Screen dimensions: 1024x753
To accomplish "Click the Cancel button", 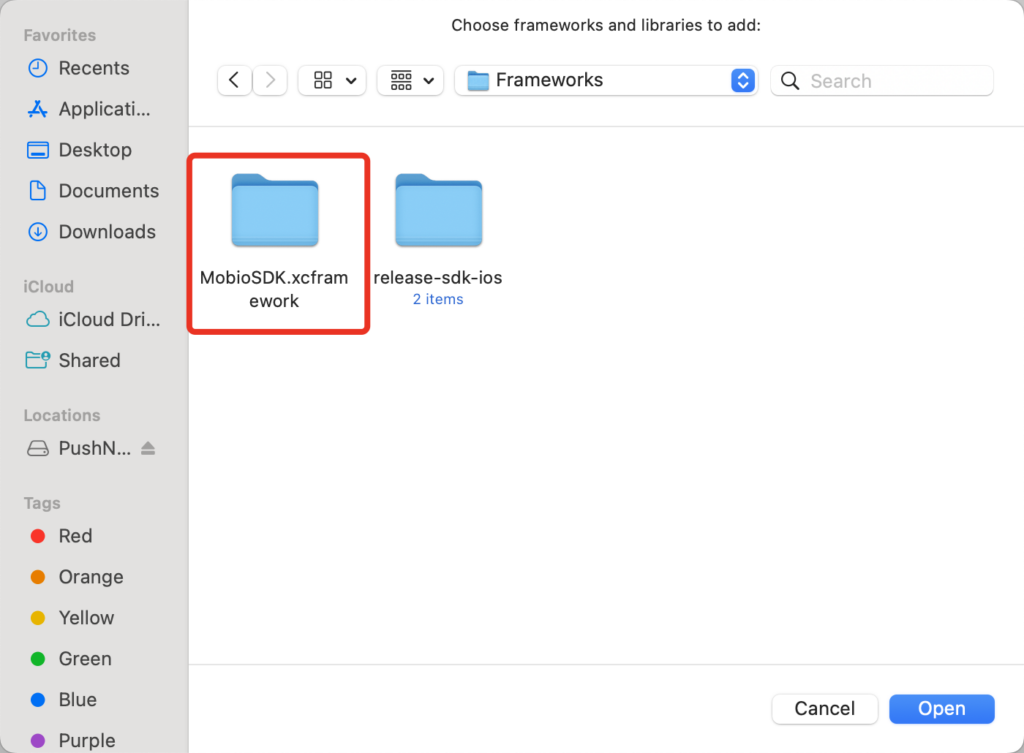I will click(825, 709).
